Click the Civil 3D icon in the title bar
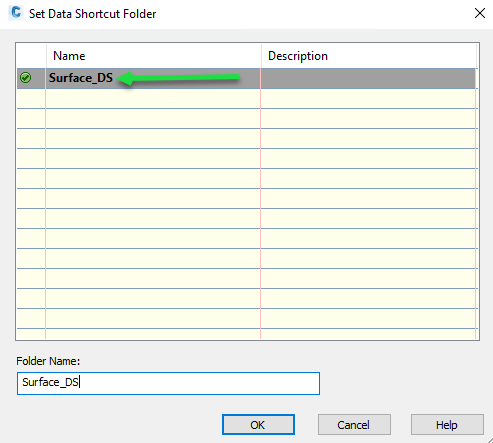This screenshot has width=493, height=443. (x=16, y=13)
